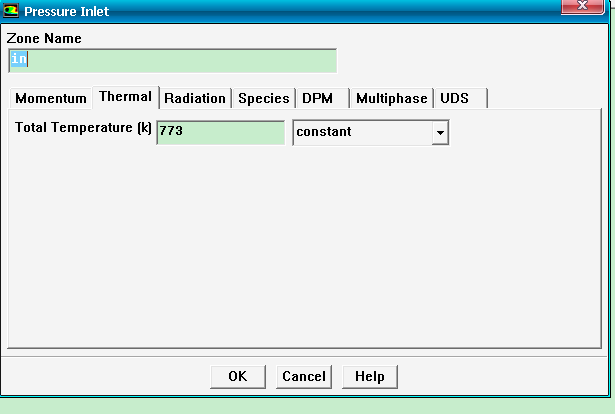
Task: Open the Radiation tab
Action: [x=195, y=98]
